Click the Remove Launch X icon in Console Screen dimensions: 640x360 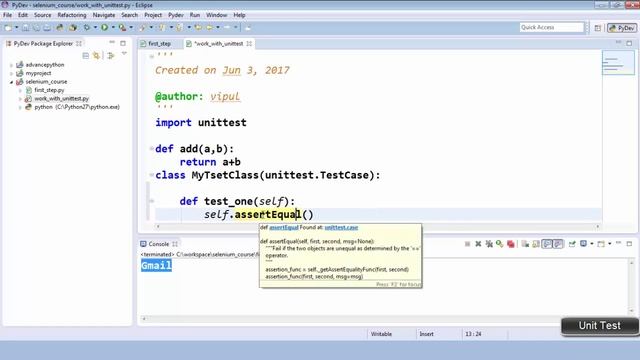coord(478,244)
